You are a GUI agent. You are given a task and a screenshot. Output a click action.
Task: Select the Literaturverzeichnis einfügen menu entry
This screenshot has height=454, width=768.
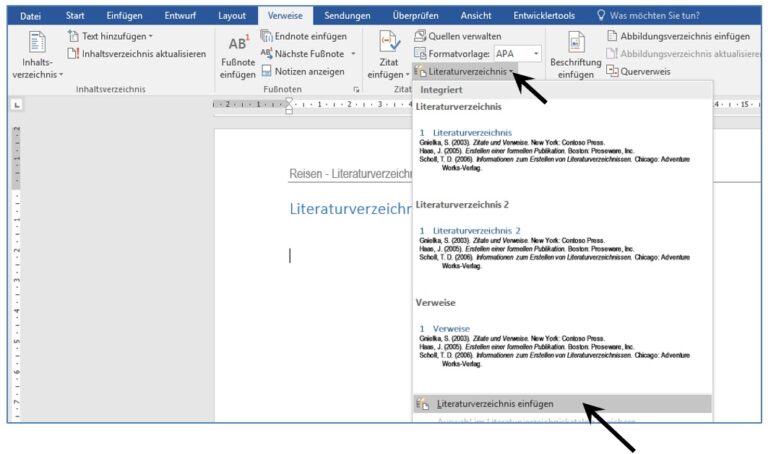(x=562, y=404)
